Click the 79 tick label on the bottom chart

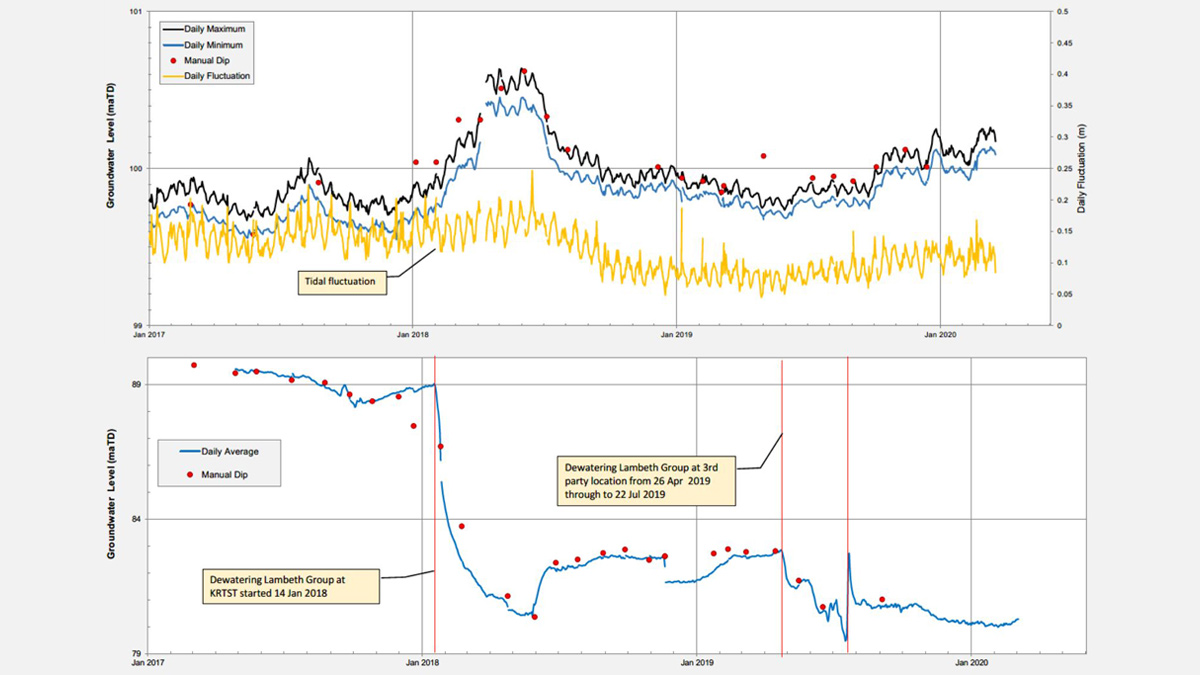[137, 653]
